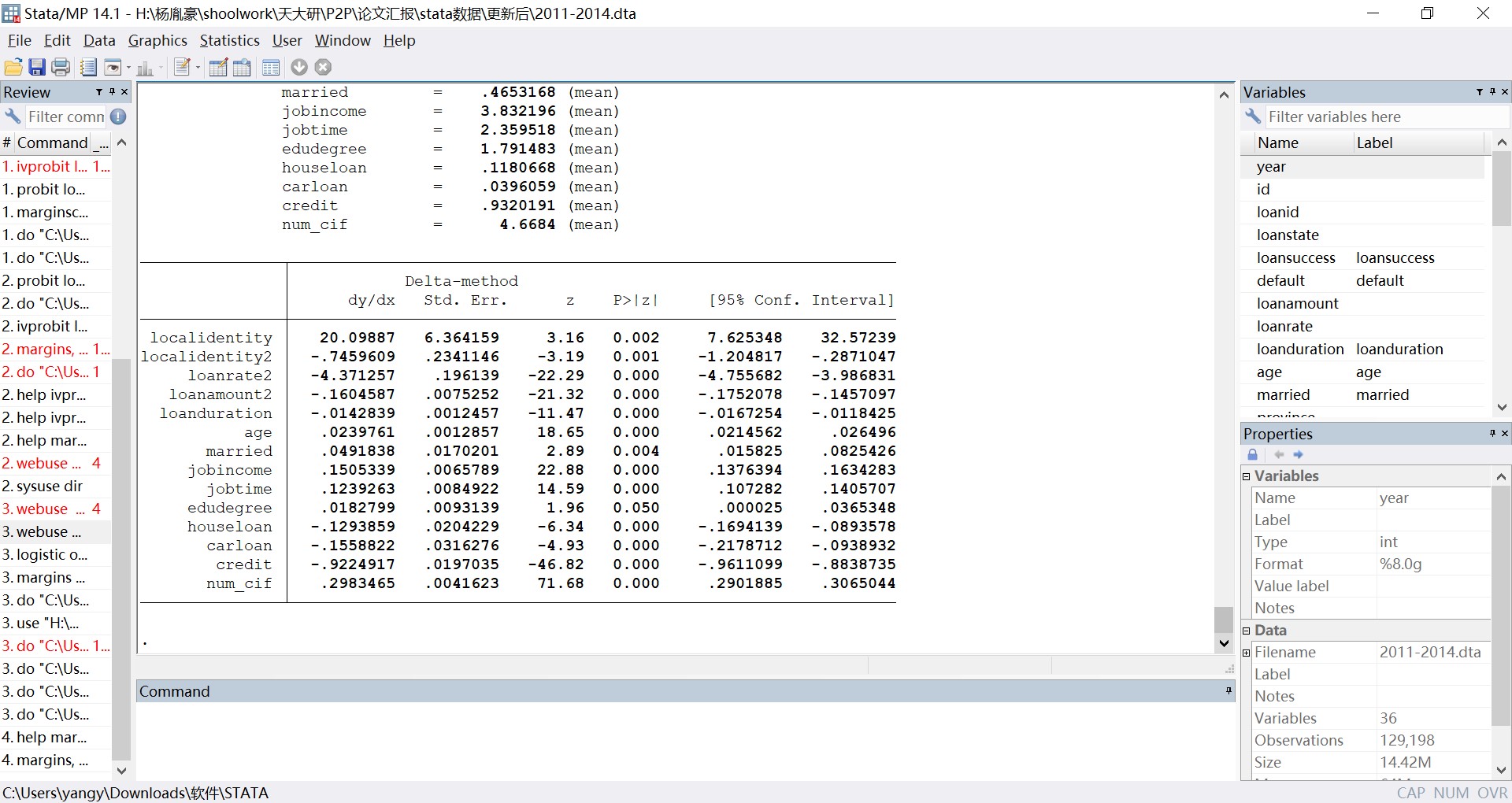Image resolution: width=1512 pixels, height=803 pixels.
Task: Click the Open file toolbar icon
Action: 13,68
